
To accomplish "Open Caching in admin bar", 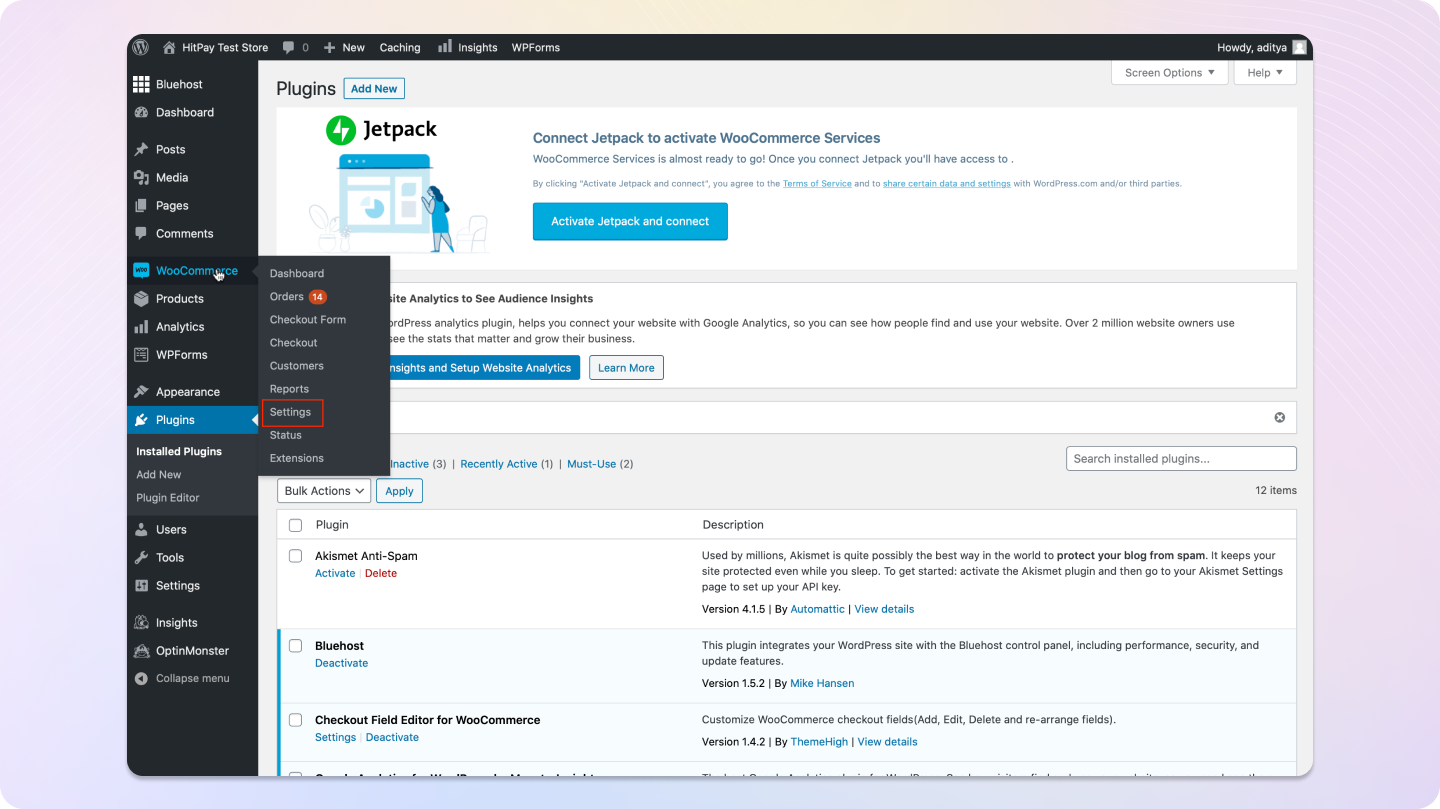I will (400, 47).
